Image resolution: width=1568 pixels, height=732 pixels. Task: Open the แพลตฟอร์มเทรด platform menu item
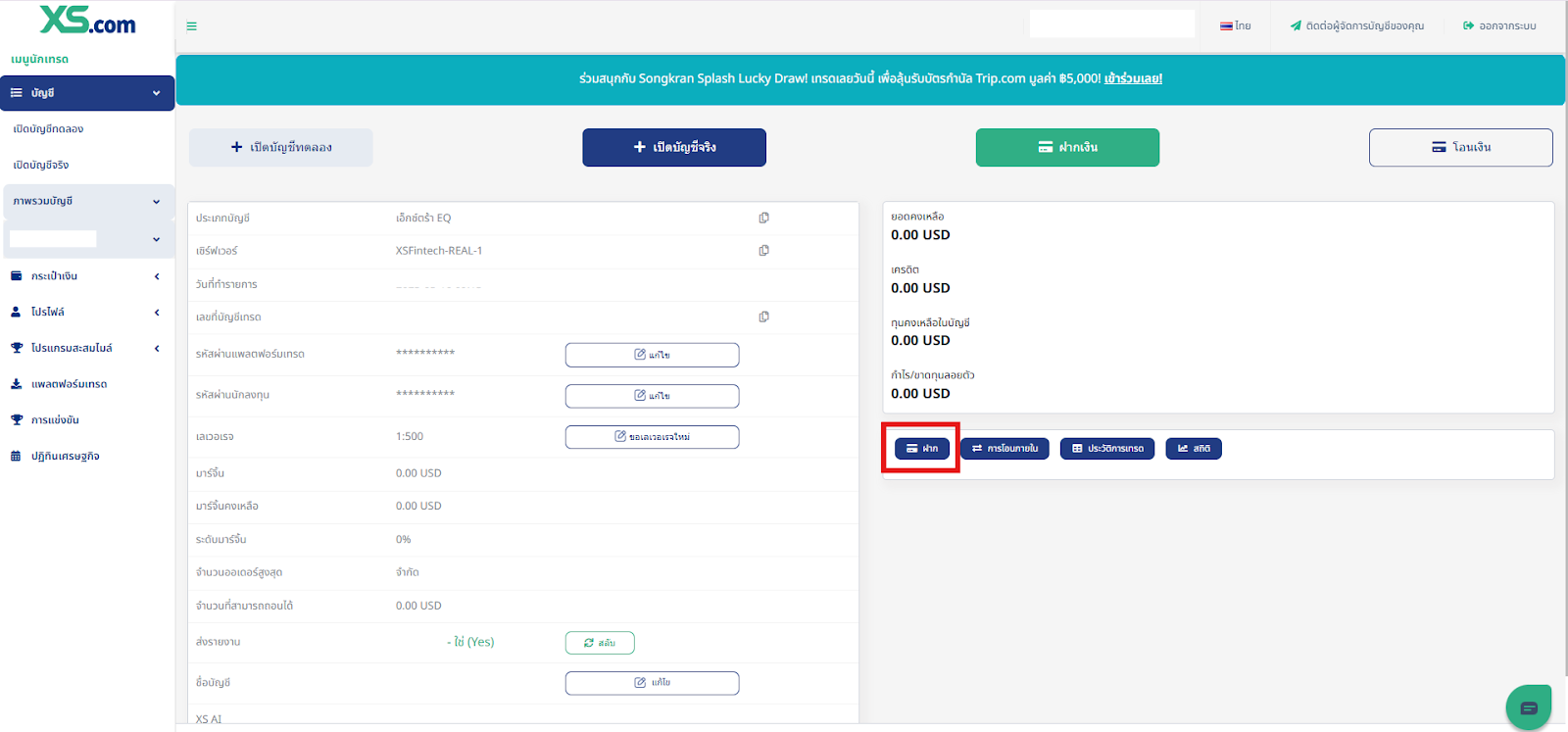(69, 384)
